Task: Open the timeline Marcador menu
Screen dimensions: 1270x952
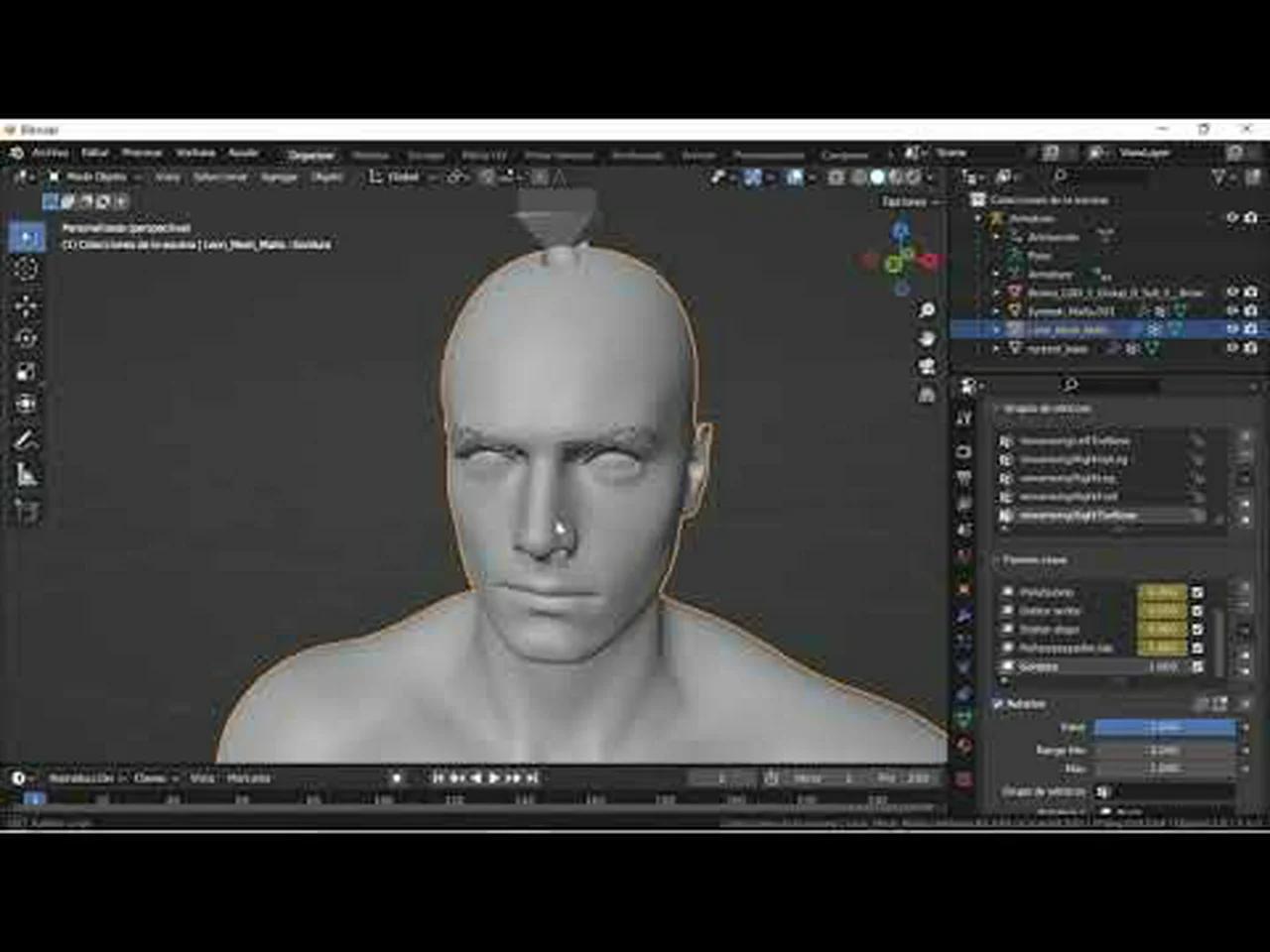Action: [x=248, y=778]
